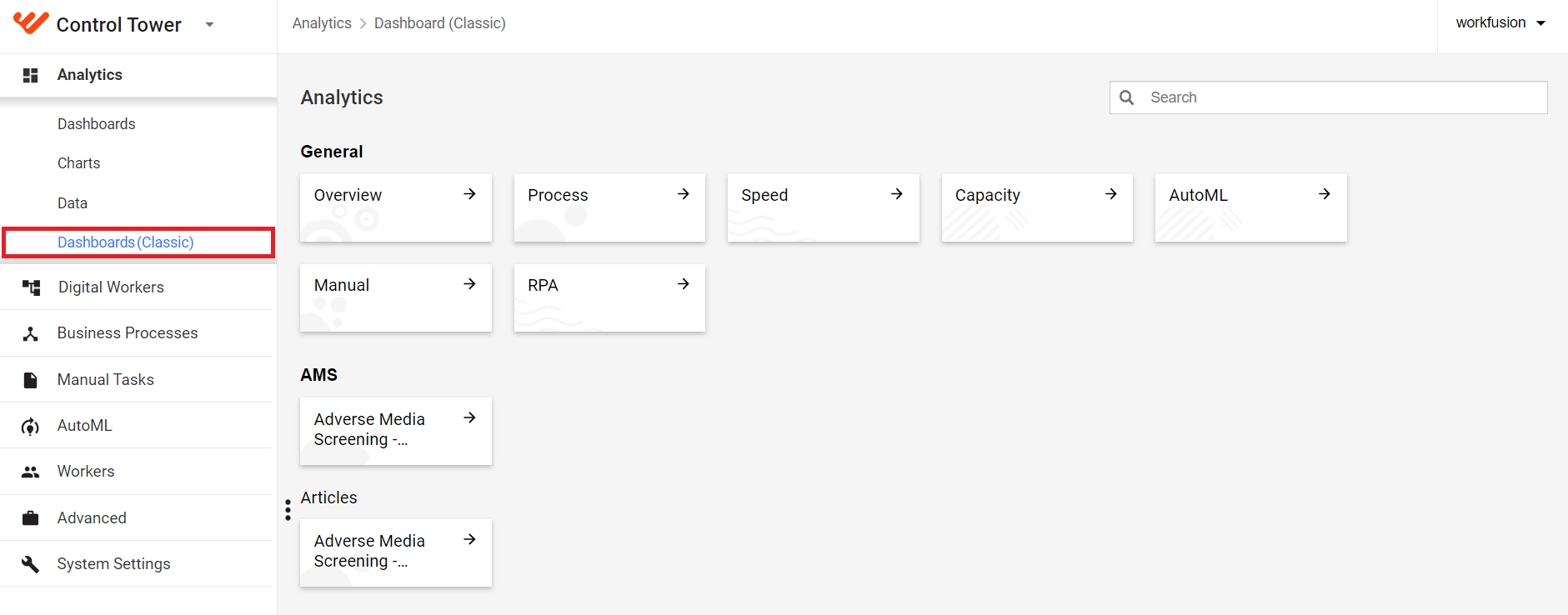Open Charts in the Analytics menu
The image size is (1568, 615).
click(x=79, y=163)
